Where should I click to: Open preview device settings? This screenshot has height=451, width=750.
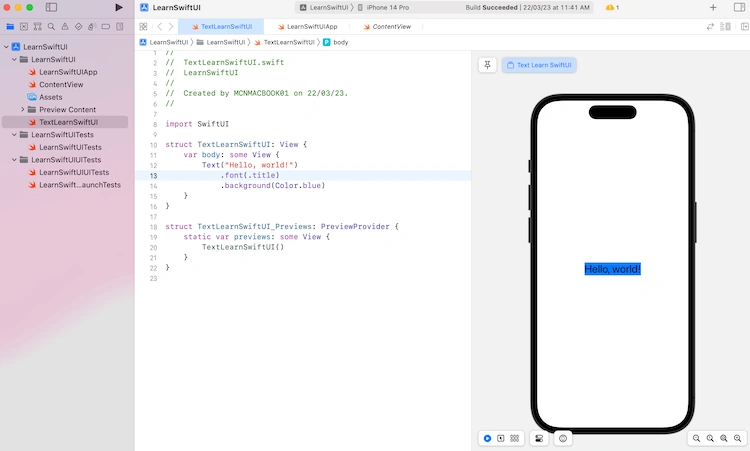pyautogui.click(x=539, y=438)
